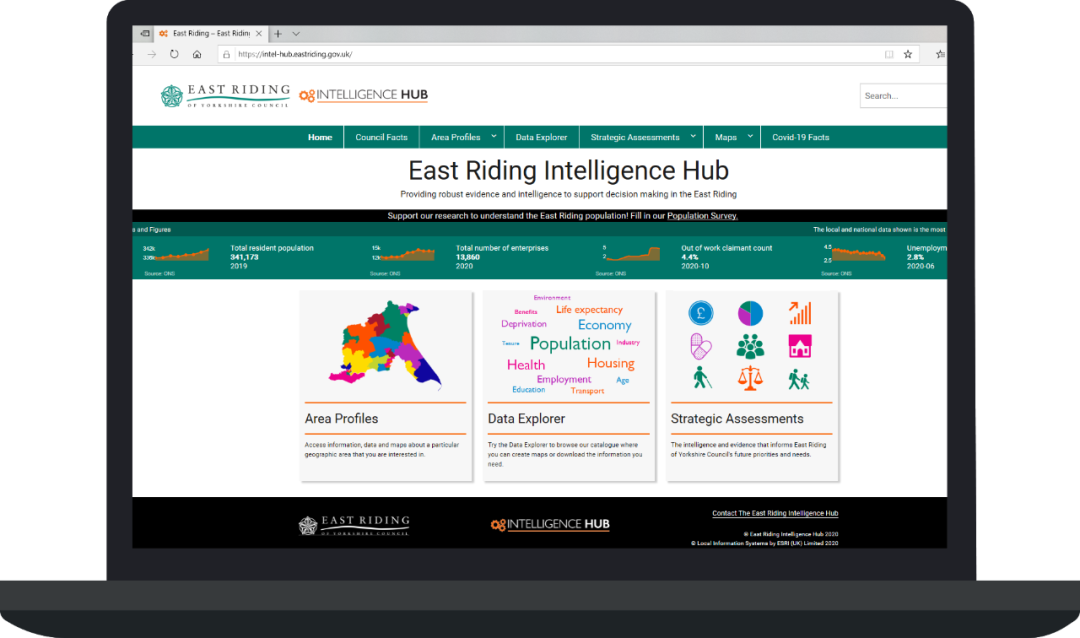This screenshot has width=1080, height=638.
Task: Click the East Riding of Yorkshire Council header logo
Action: 225,96
